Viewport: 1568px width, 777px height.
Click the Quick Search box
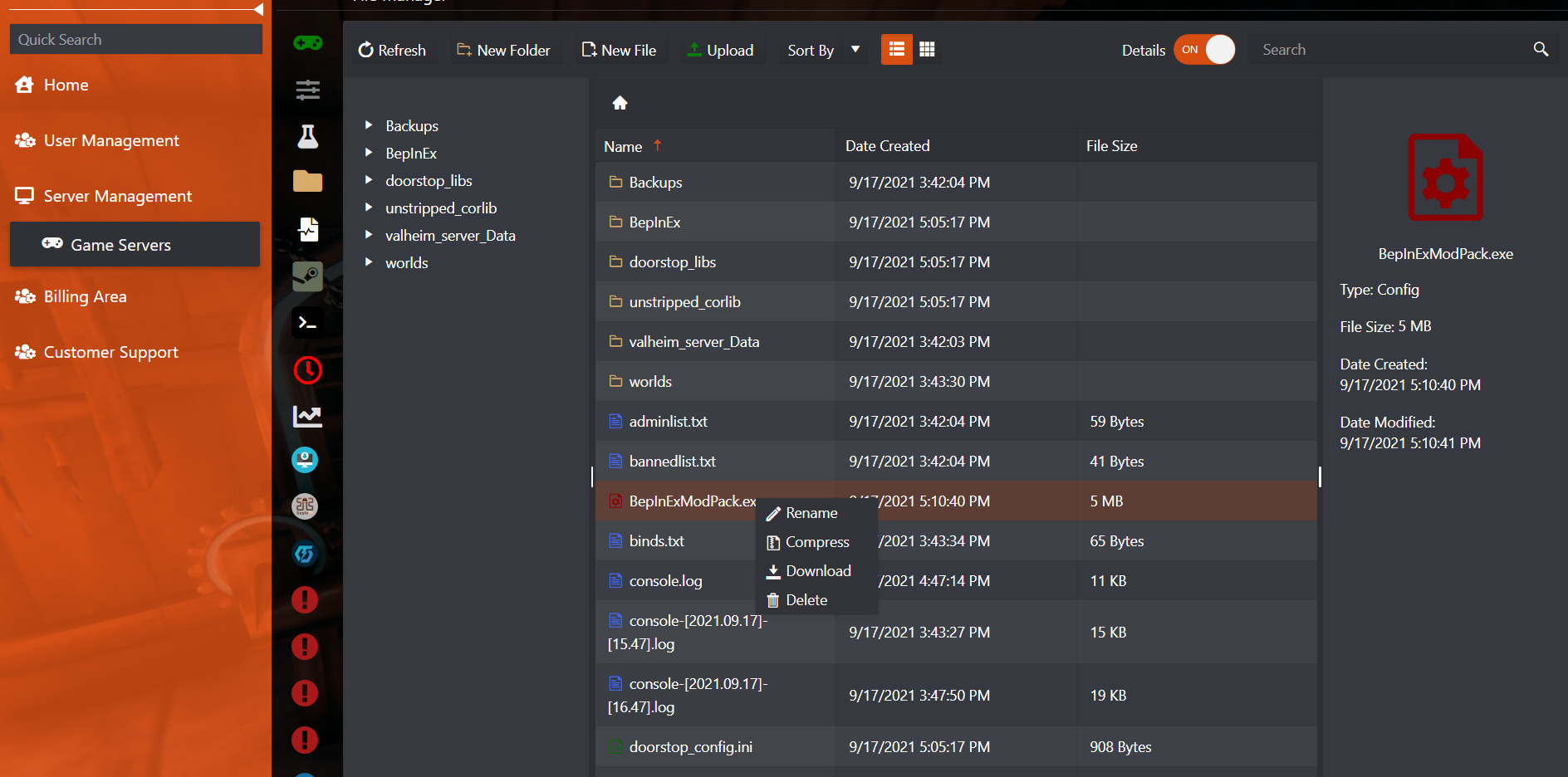click(136, 39)
